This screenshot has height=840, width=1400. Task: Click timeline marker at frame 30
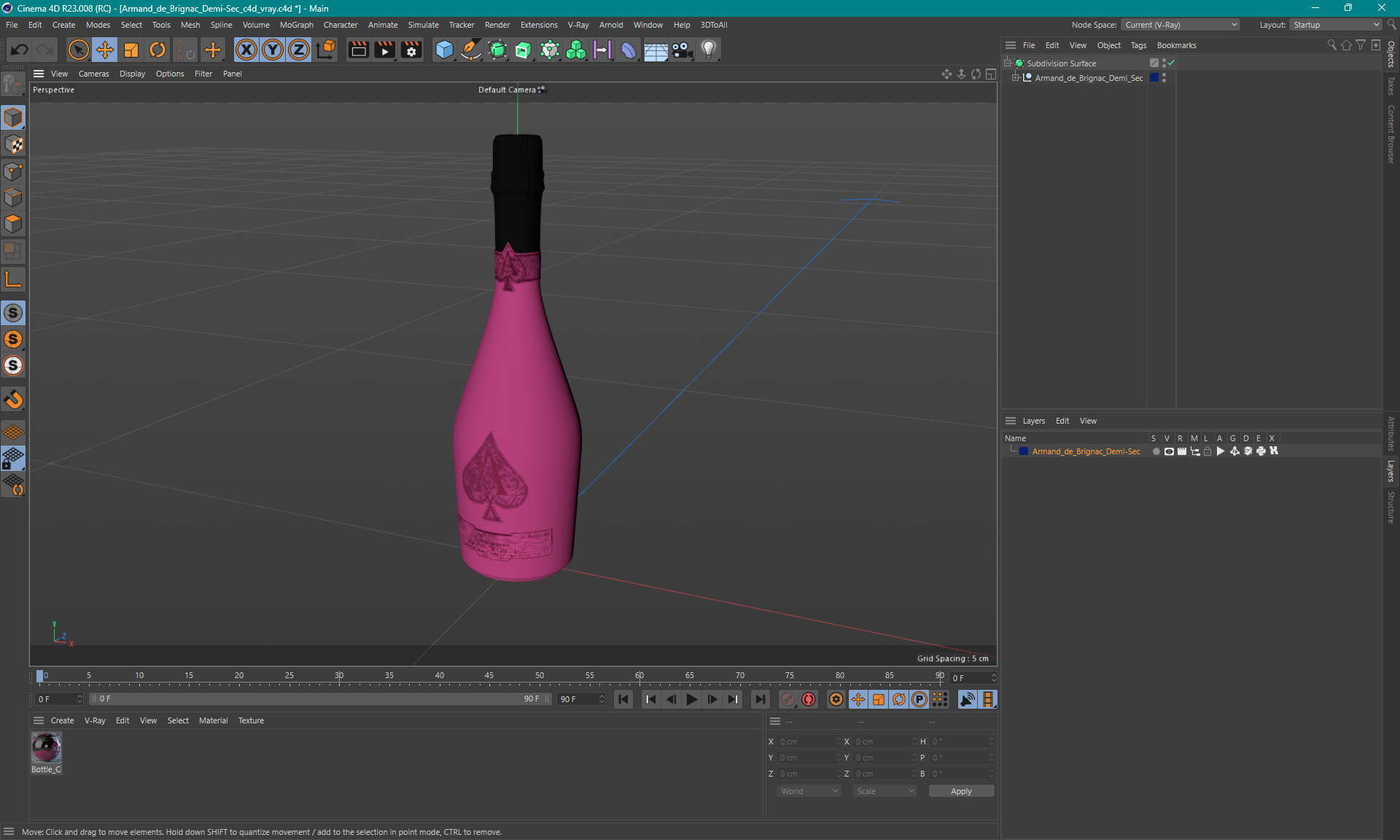point(339,676)
